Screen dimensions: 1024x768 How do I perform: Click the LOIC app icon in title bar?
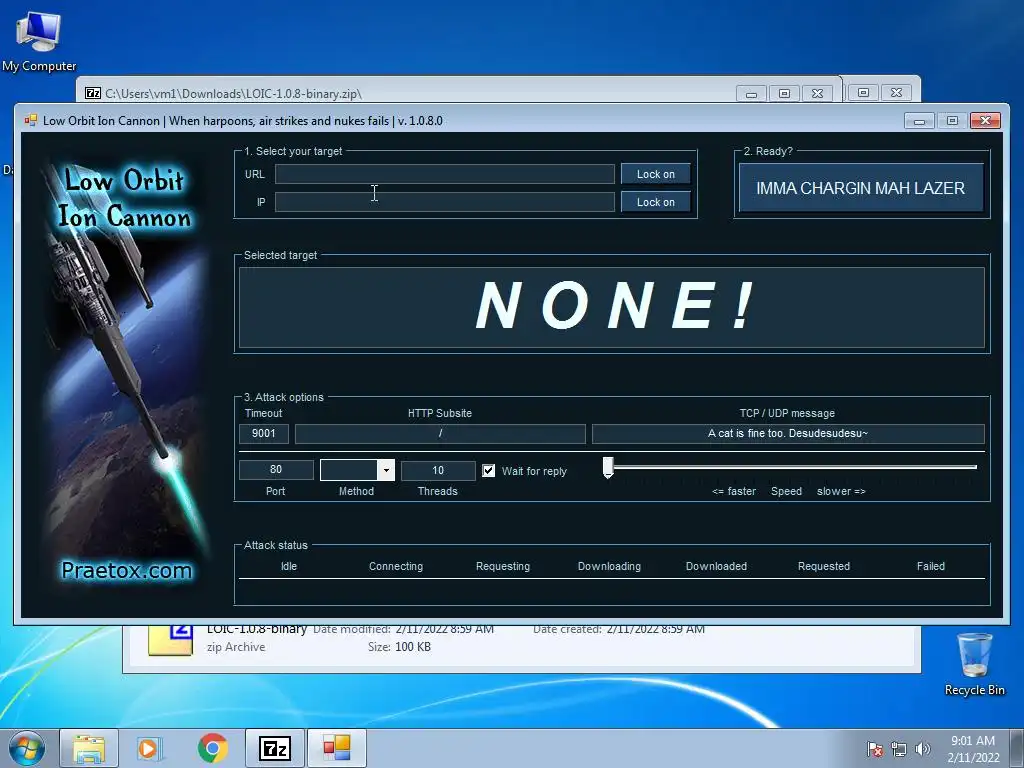(x=30, y=120)
